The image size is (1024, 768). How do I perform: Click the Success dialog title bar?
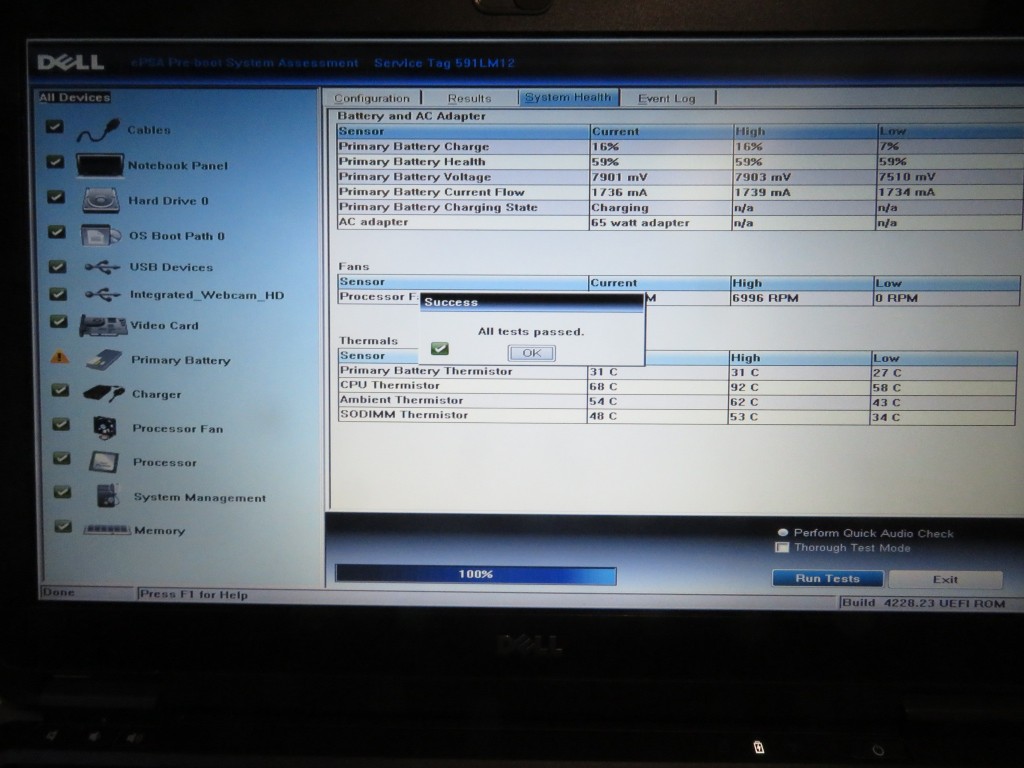tap(531, 302)
